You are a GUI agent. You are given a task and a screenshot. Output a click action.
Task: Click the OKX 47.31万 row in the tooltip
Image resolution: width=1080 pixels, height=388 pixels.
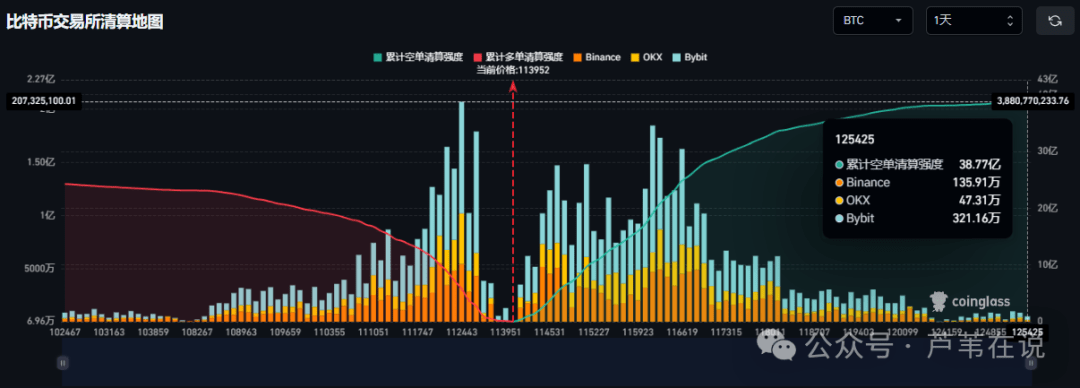click(917, 201)
